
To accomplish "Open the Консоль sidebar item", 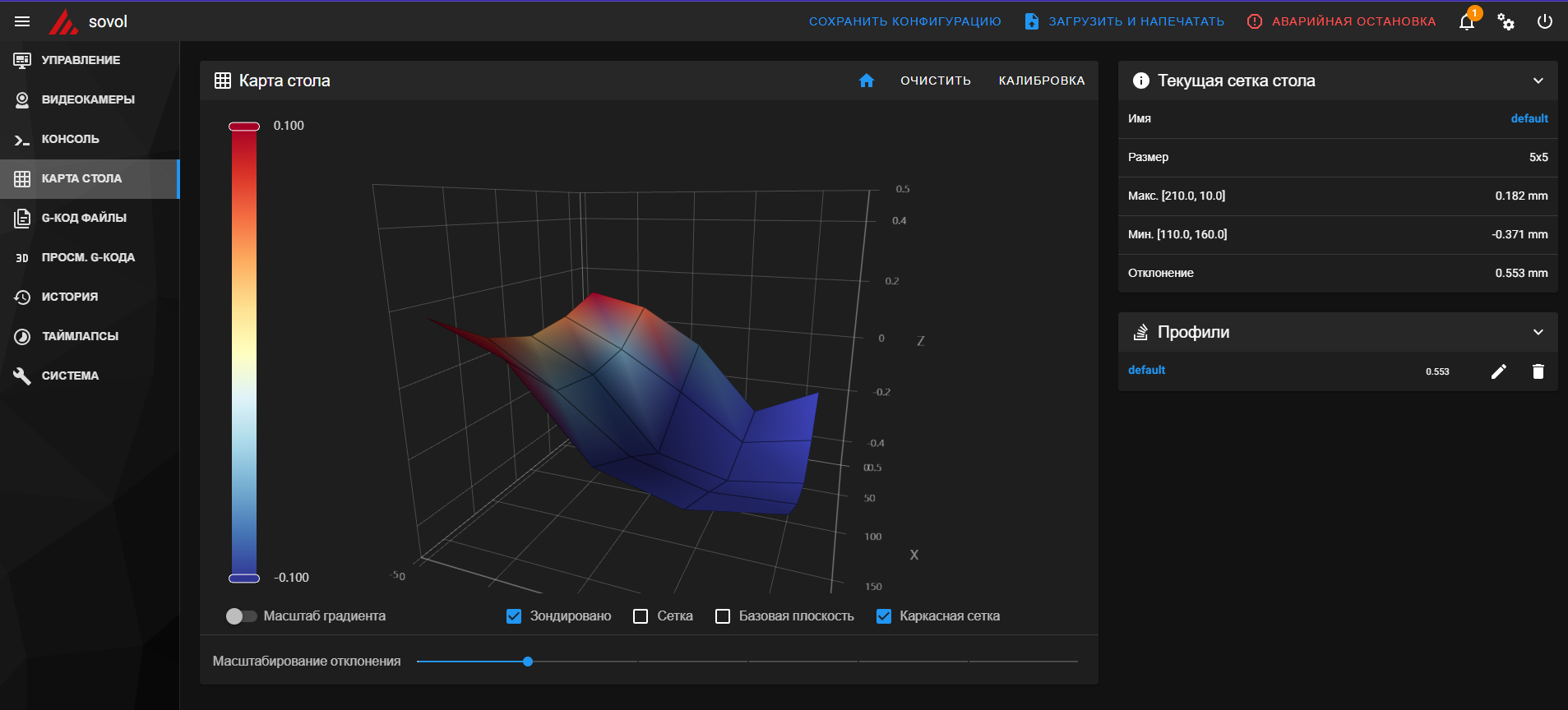I will click(x=71, y=139).
